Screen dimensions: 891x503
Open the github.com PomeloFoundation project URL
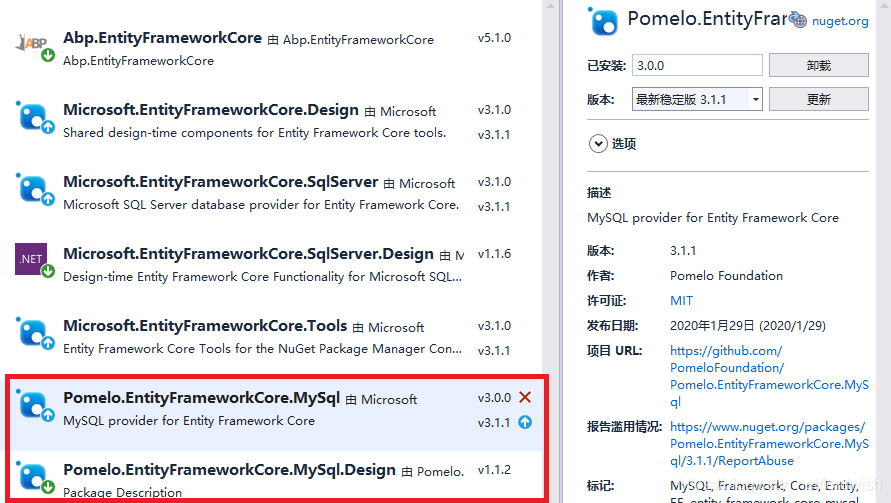tap(769, 376)
